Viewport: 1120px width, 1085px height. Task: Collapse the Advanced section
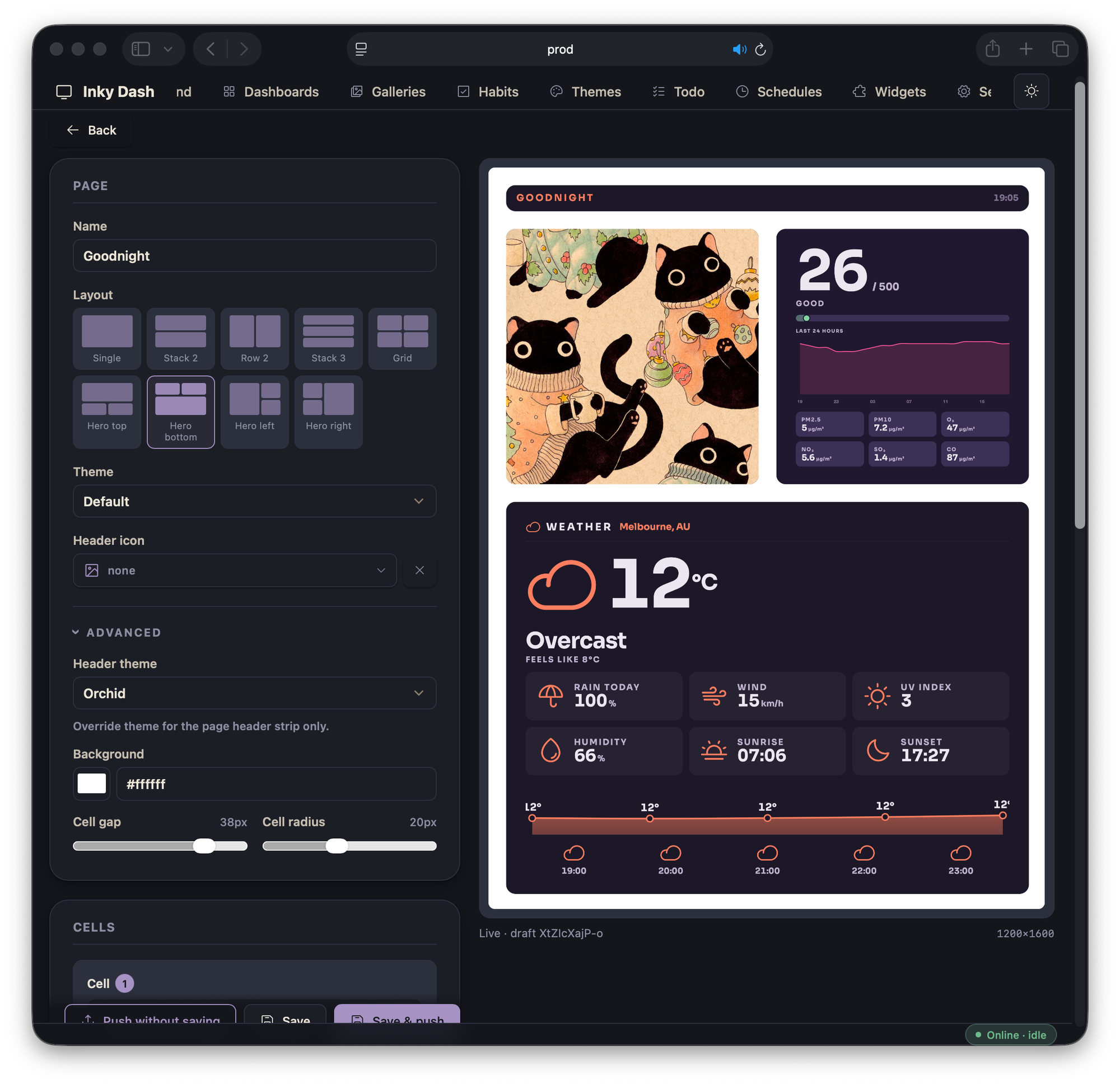[x=117, y=633]
